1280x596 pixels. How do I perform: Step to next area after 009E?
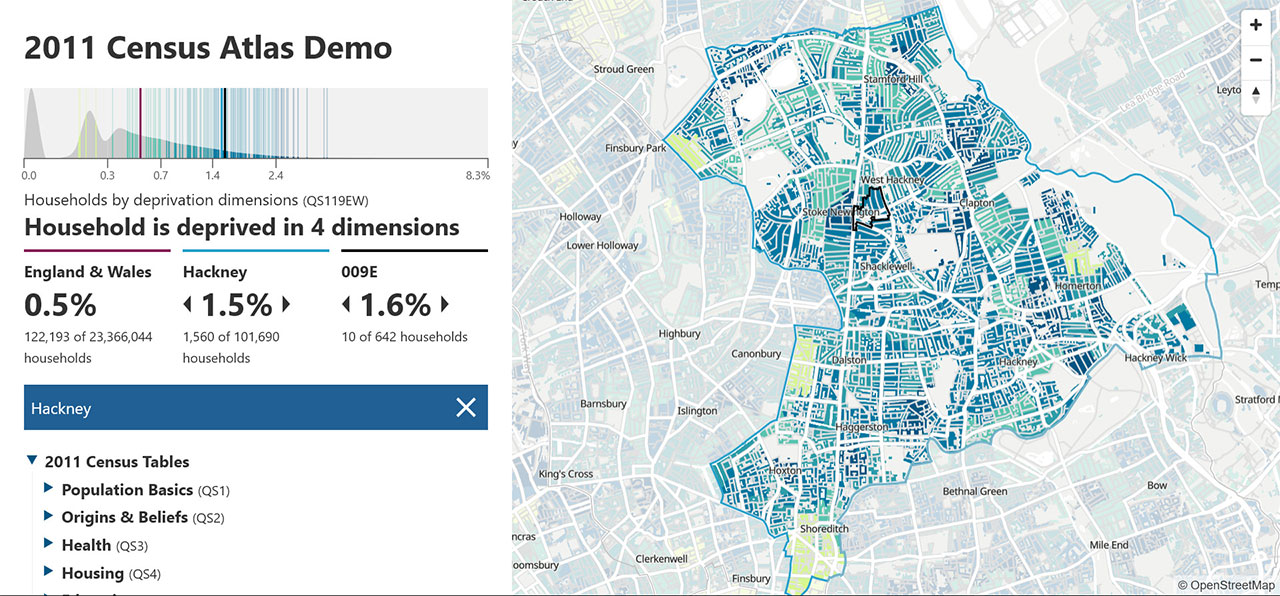[445, 304]
